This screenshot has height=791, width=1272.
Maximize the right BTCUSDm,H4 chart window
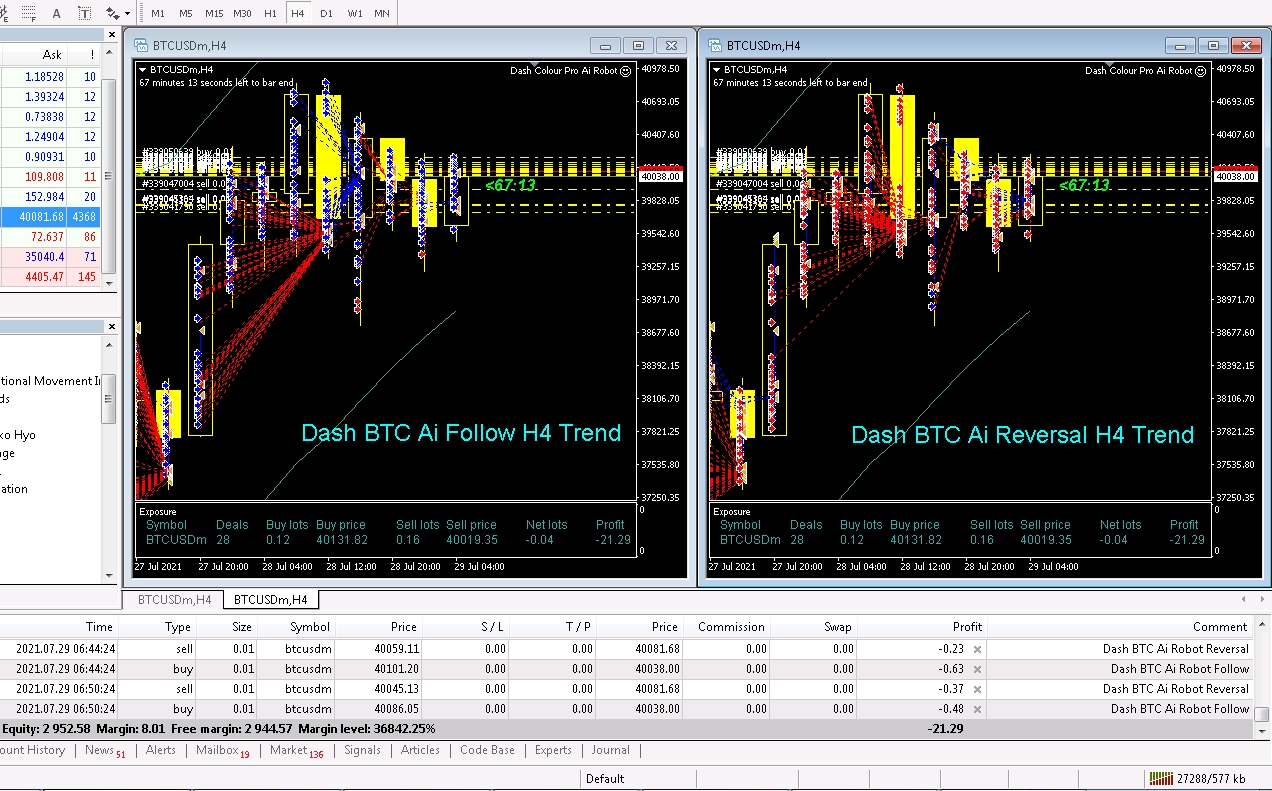point(1213,45)
